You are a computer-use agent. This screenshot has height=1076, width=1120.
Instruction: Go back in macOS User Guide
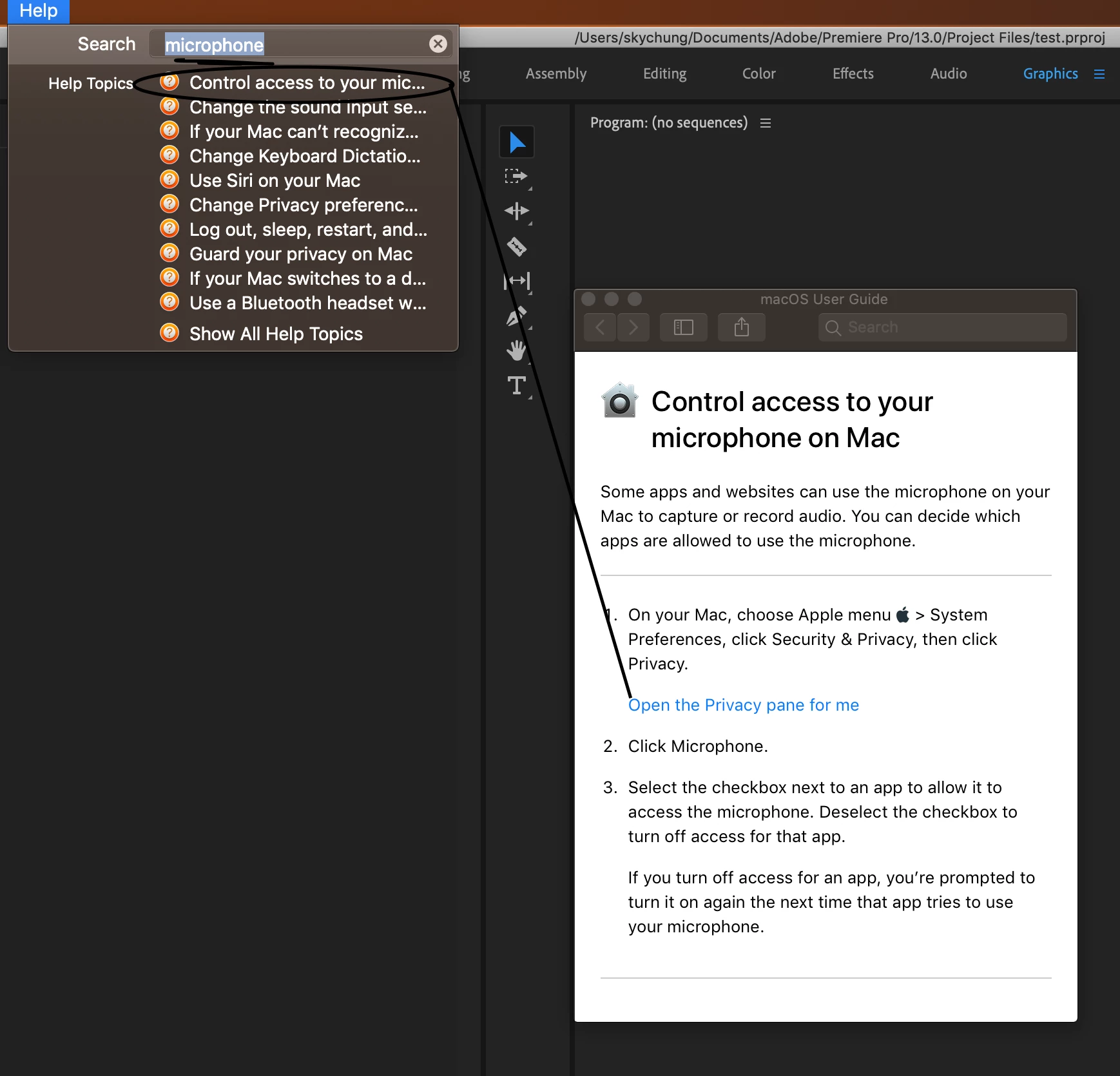point(600,327)
